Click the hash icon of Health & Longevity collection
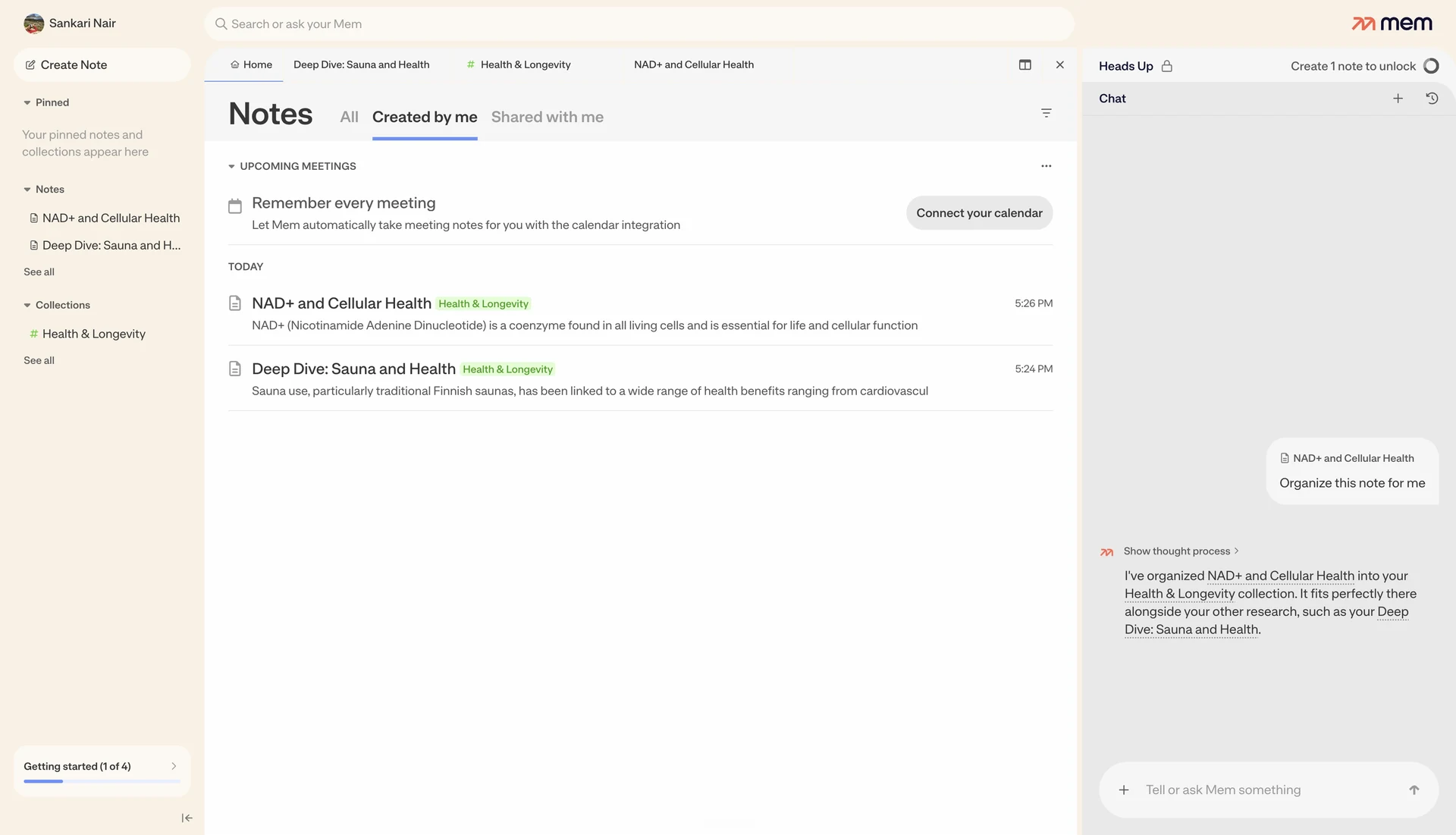Screen dimensions: 1456x835 [x=33, y=334]
